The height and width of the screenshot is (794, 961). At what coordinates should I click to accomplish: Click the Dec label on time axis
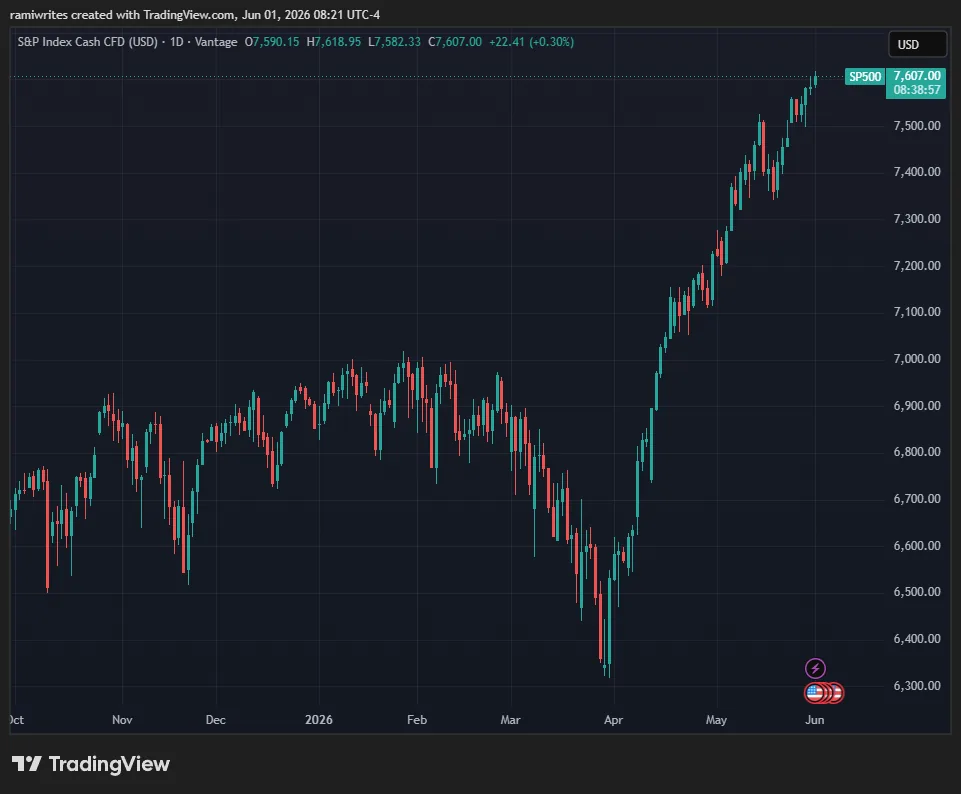tap(216, 719)
